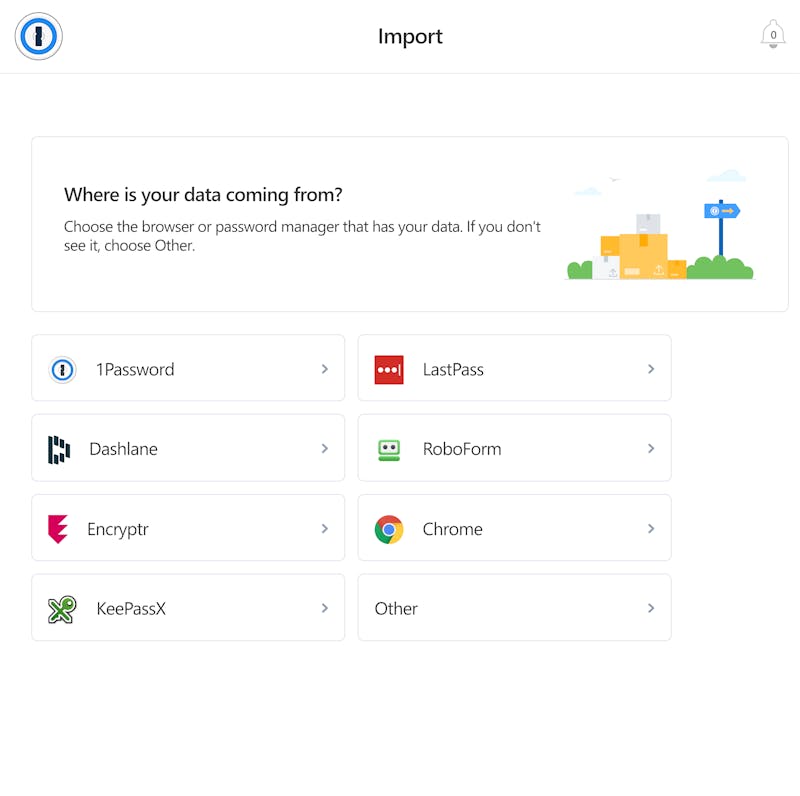This screenshot has width=800, height=796.
Task: Choose LastPass as import source
Action: (x=514, y=368)
